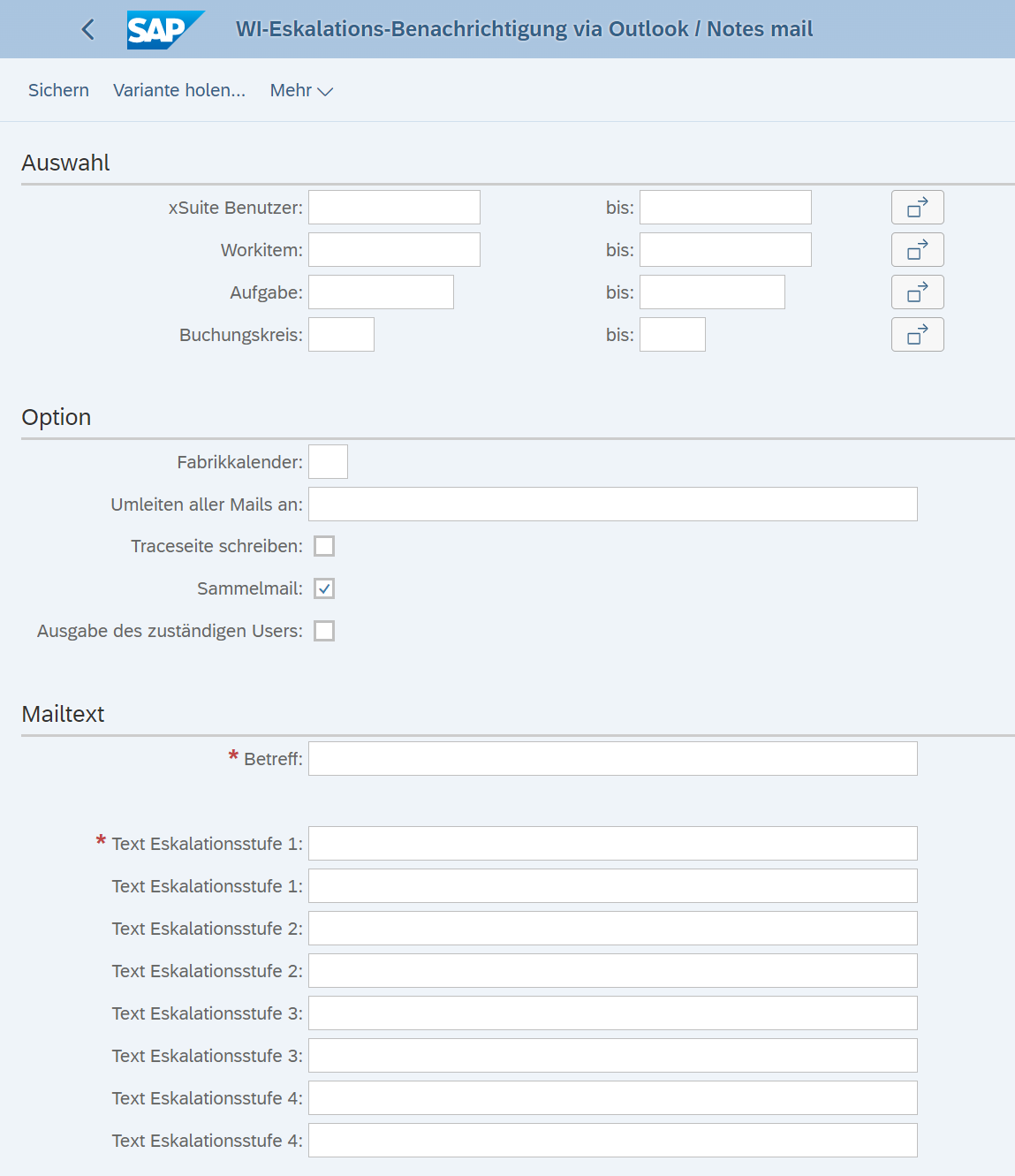This screenshot has height=1176, width=1015.
Task: Click the Workitem bis field
Action: [724, 249]
